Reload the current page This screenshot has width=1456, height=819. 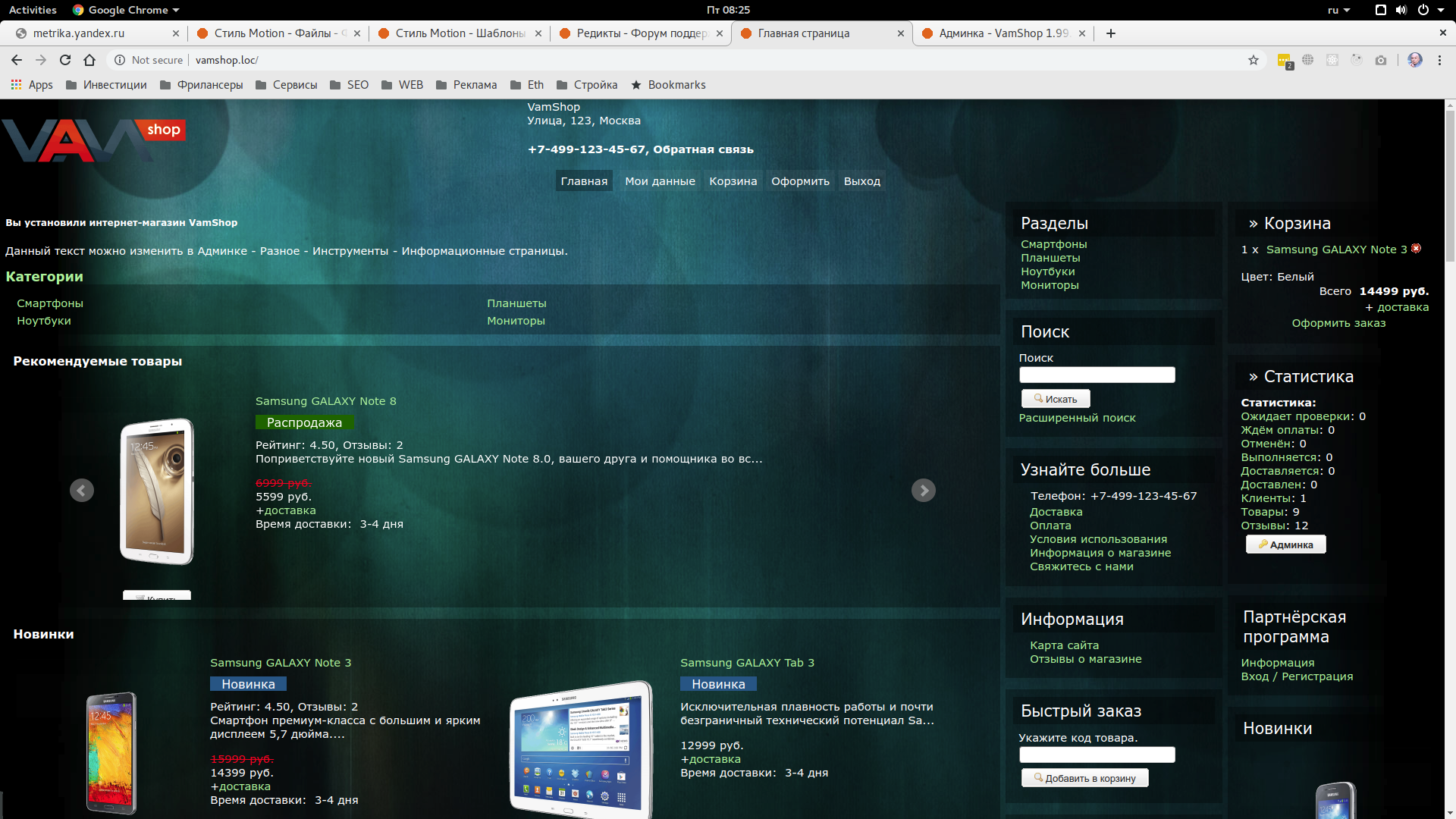coord(65,60)
